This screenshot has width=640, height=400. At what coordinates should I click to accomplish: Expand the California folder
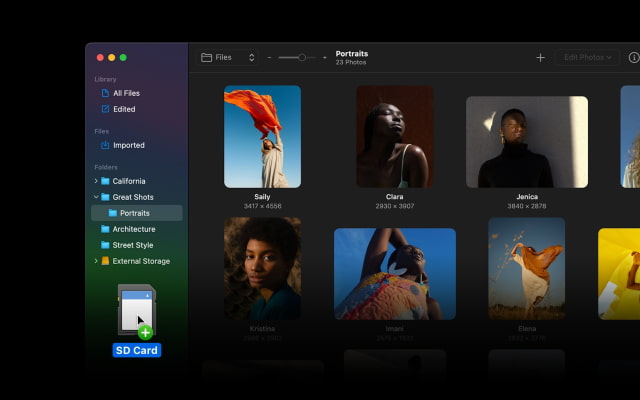click(x=96, y=181)
